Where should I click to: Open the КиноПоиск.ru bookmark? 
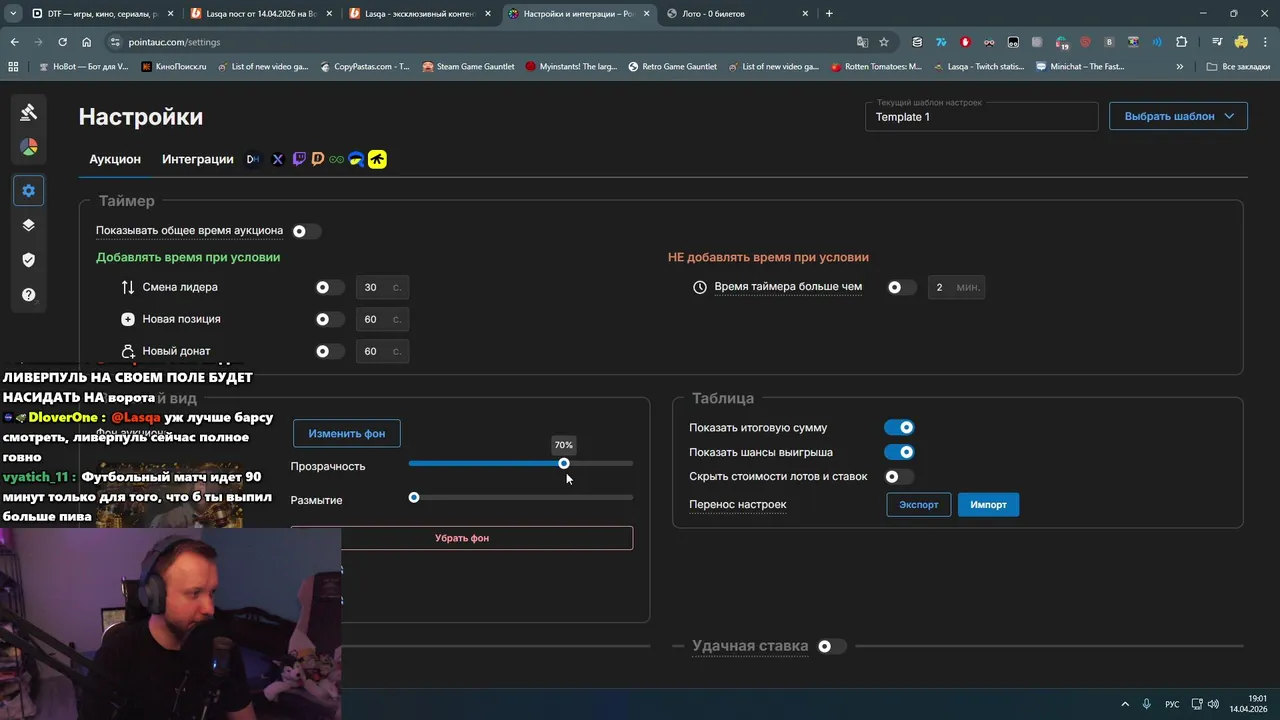[173, 66]
